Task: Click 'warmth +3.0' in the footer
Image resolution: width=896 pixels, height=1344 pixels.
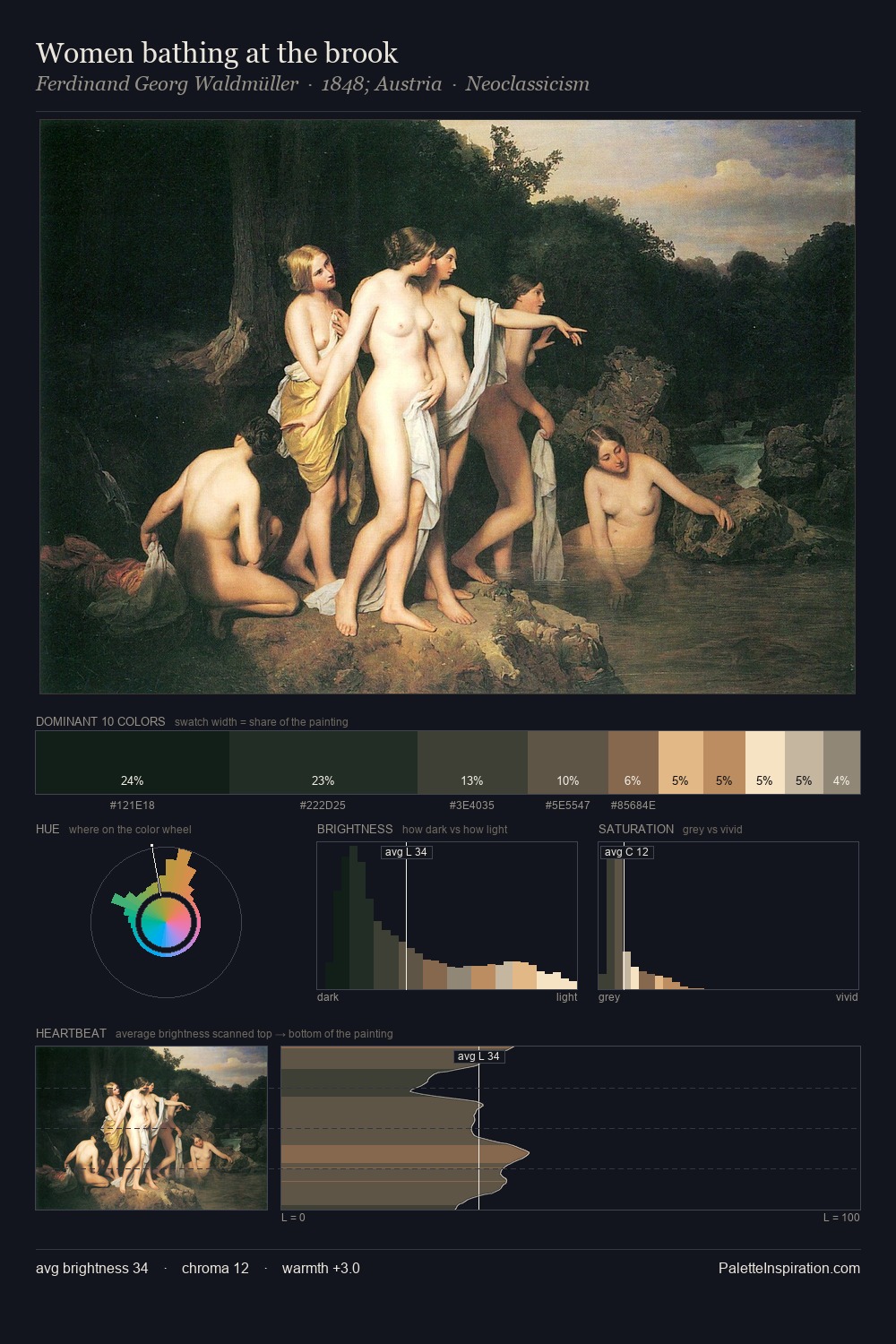Action: 321,1268
